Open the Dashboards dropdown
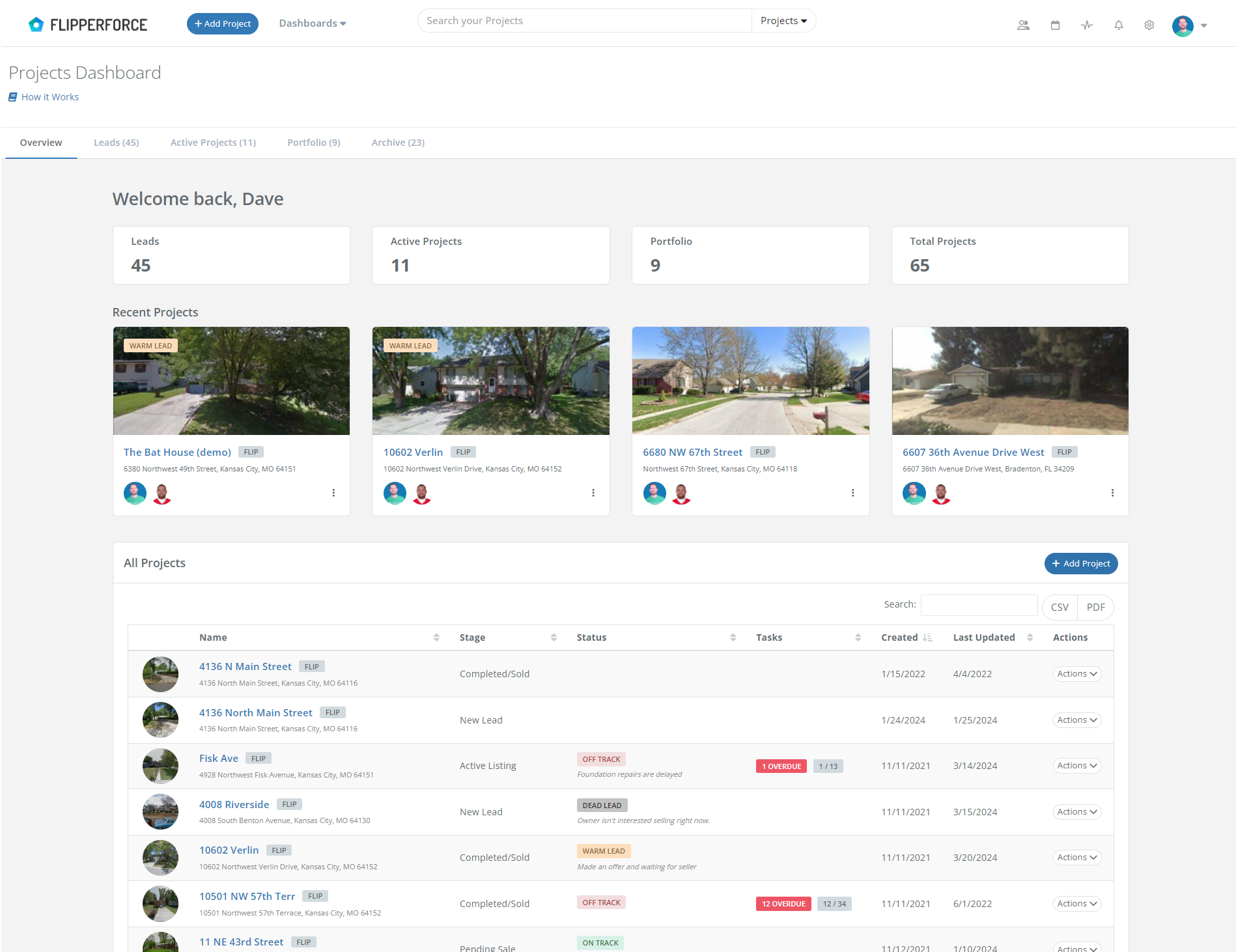The height and width of the screenshot is (952, 1236). (312, 23)
